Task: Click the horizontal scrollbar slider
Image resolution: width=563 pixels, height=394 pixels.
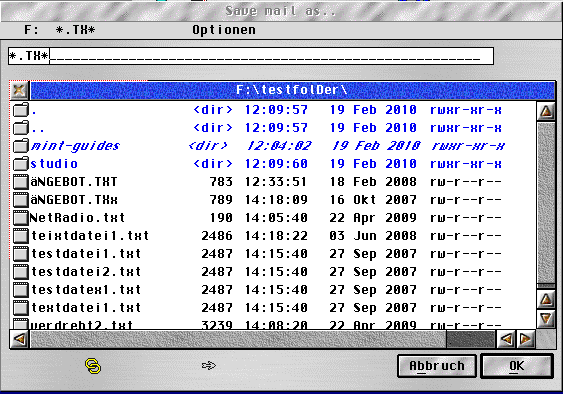Action: 238,339
